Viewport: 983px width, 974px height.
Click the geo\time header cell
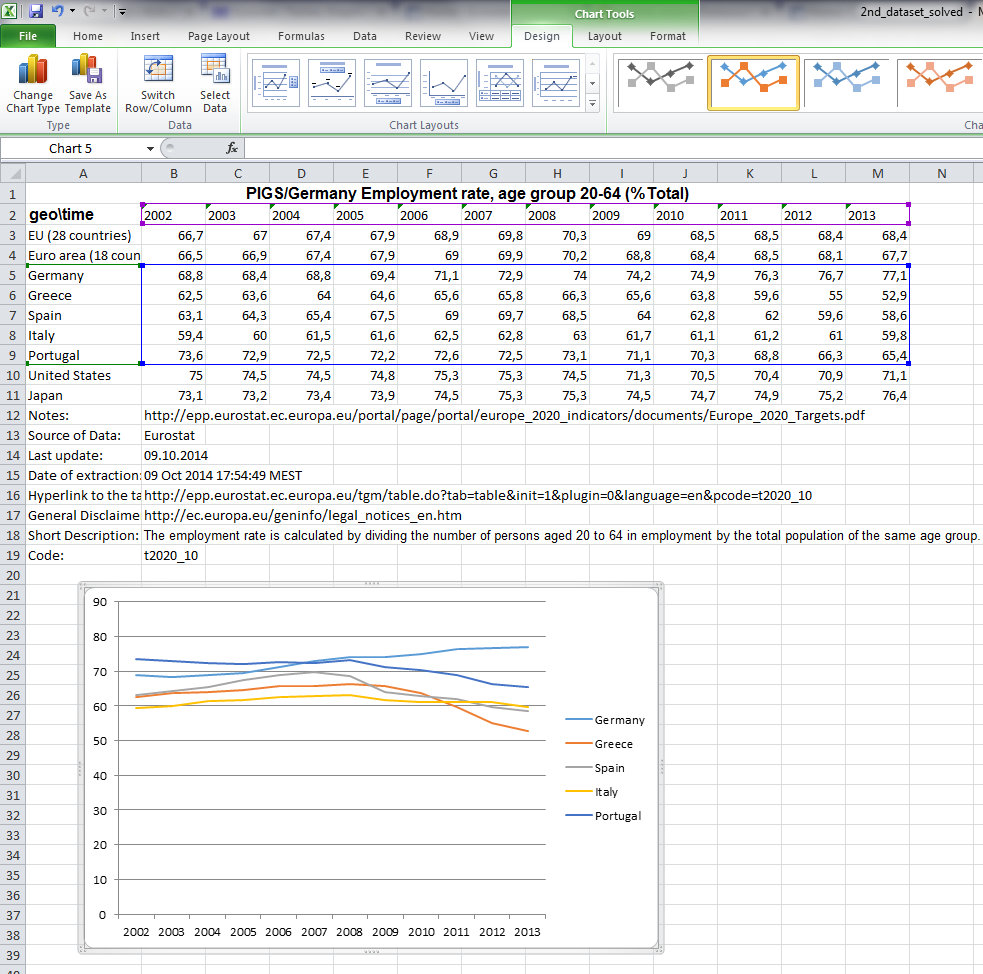click(83, 214)
